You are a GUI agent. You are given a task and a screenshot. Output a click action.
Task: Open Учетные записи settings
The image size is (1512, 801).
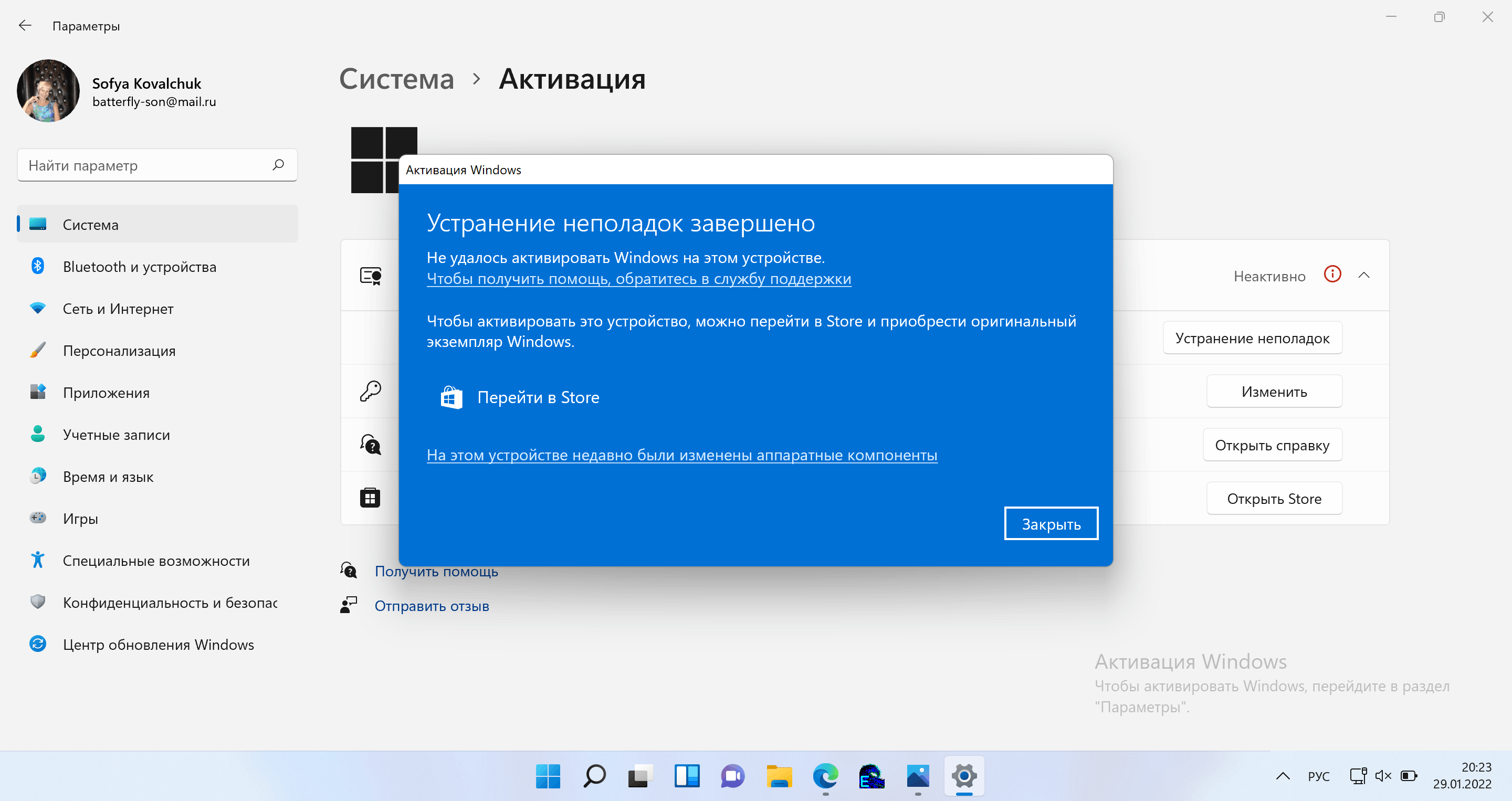click(157, 434)
